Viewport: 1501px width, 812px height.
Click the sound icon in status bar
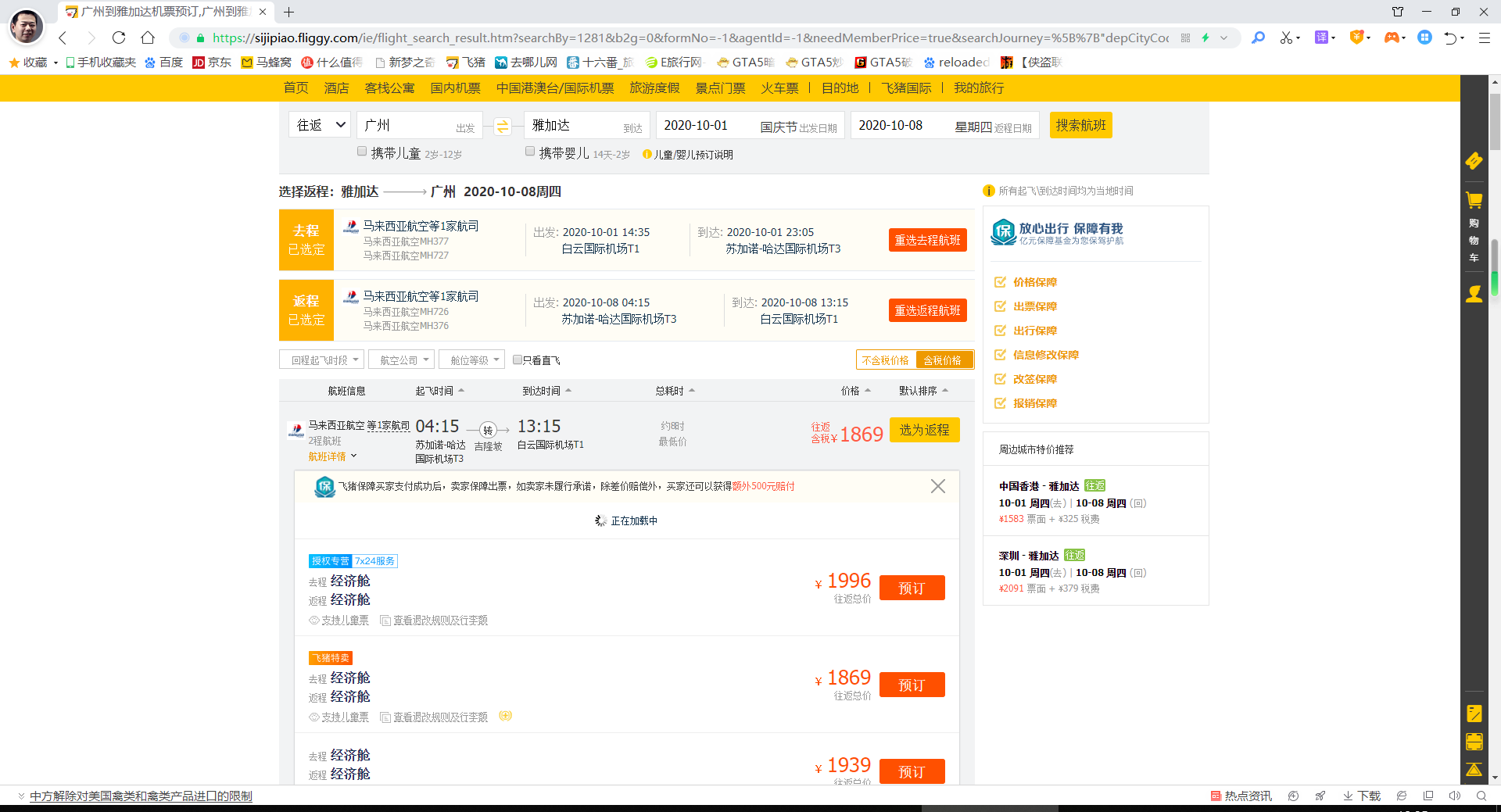click(x=1454, y=796)
